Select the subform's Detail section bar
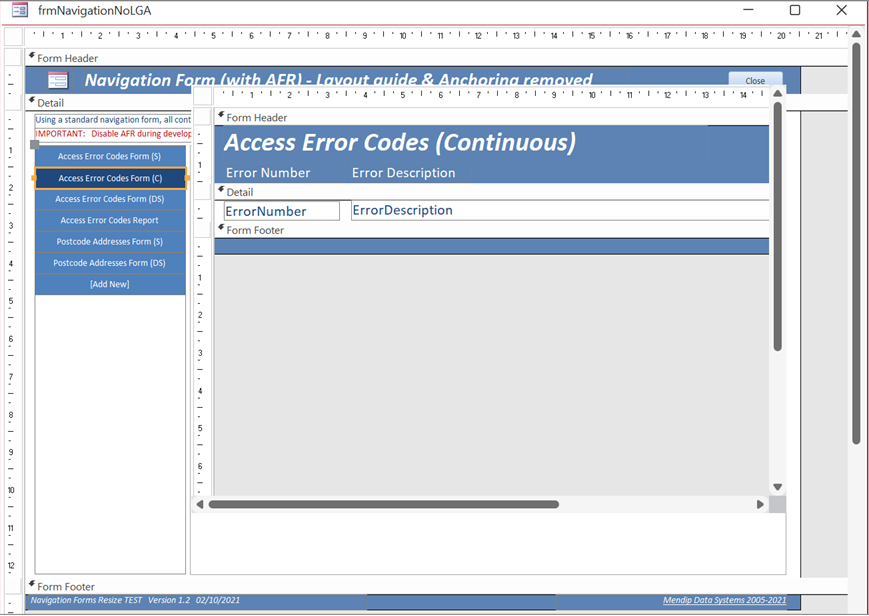Screen dimensions: 869x616 tap(492, 192)
